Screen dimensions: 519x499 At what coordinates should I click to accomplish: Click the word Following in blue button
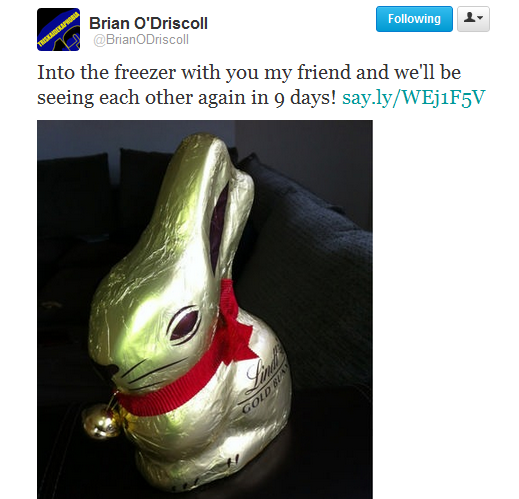tap(414, 19)
